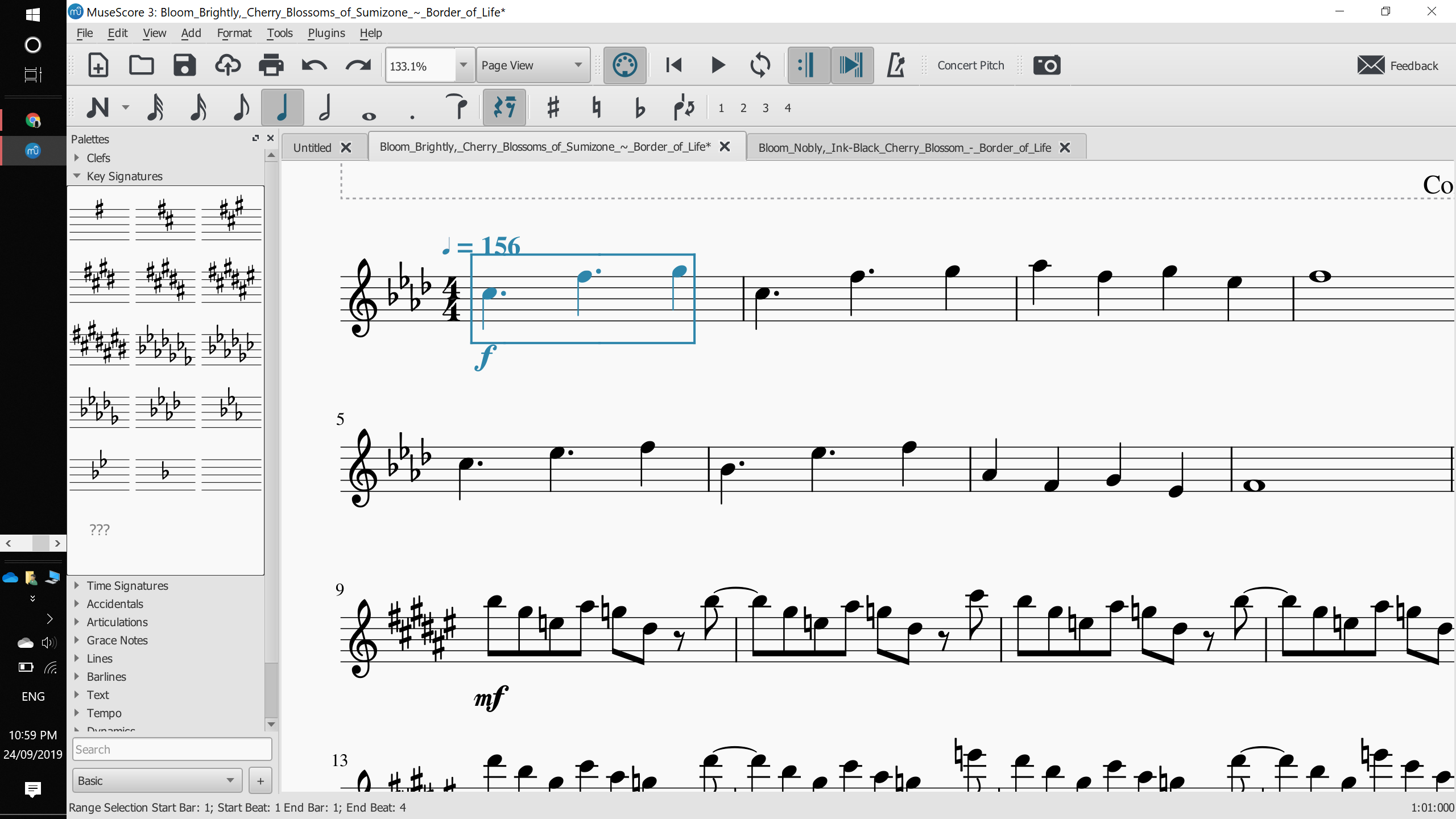
Task: Open the View menu
Action: tap(153, 33)
